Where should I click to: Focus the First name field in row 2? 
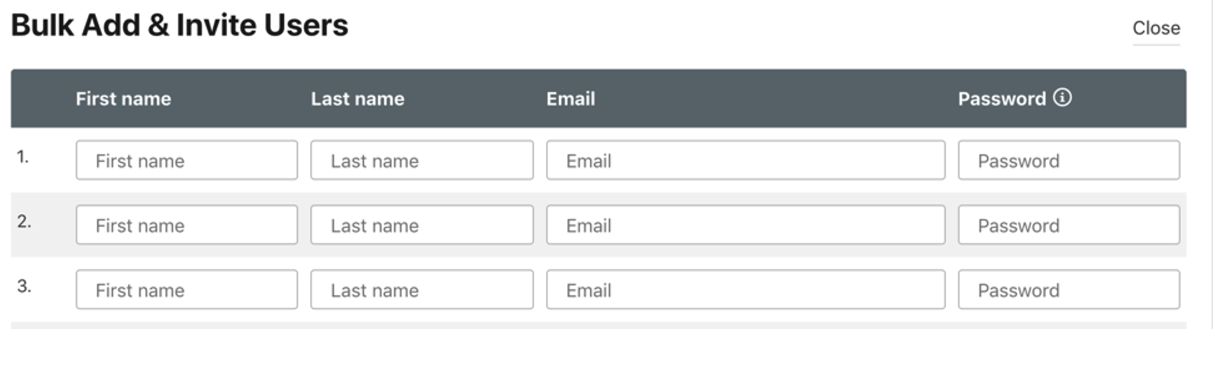187,225
